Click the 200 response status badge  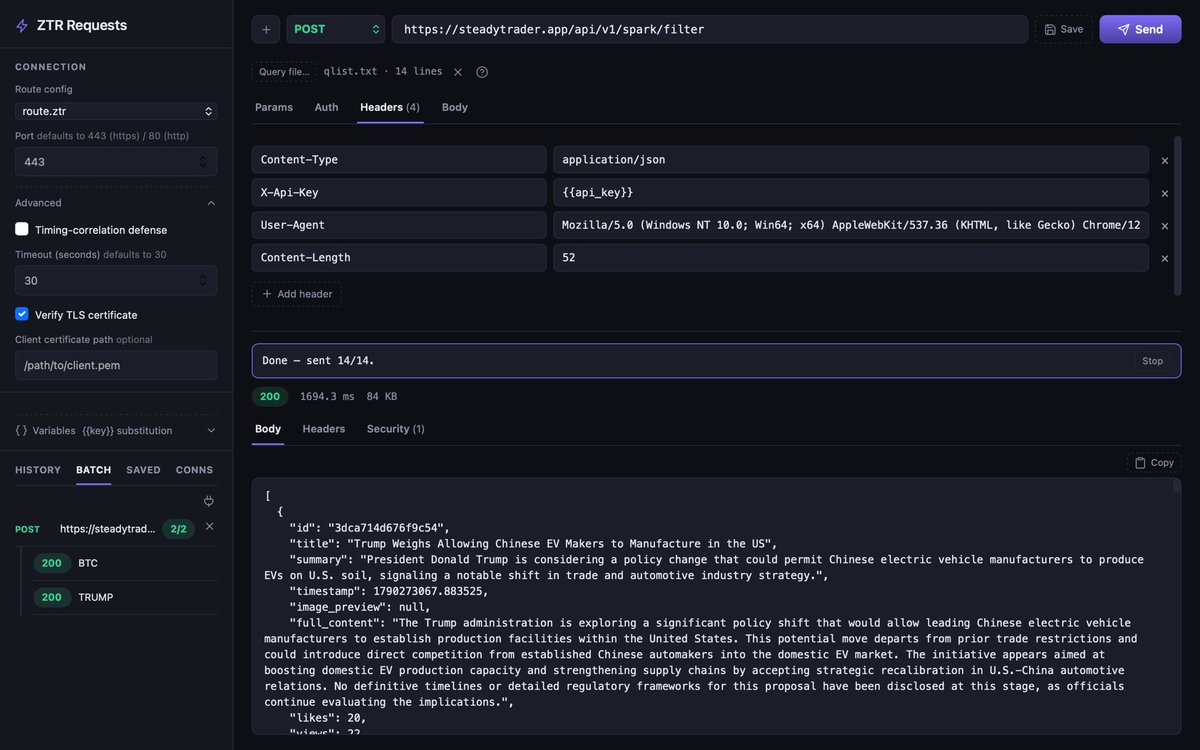(x=270, y=397)
